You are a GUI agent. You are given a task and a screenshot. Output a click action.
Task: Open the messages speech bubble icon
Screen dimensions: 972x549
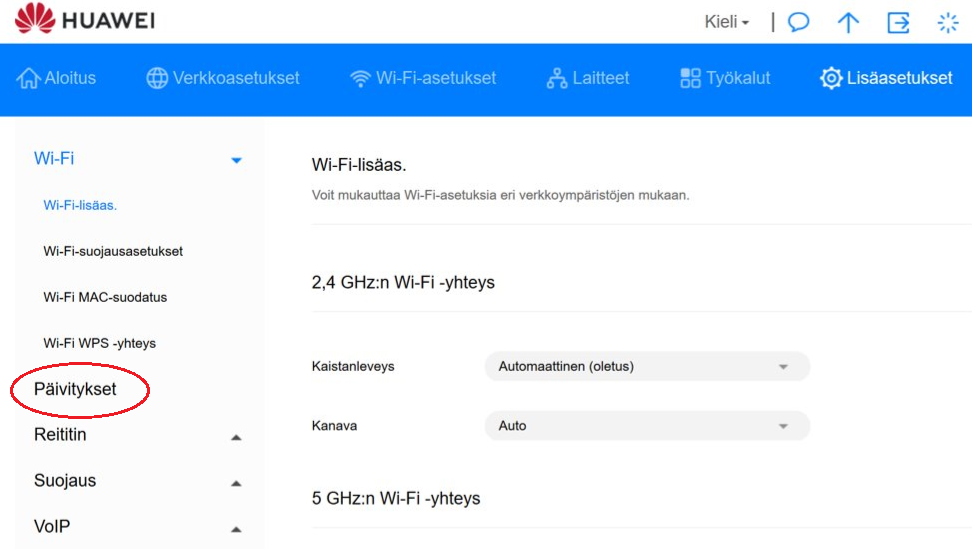coord(798,22)
